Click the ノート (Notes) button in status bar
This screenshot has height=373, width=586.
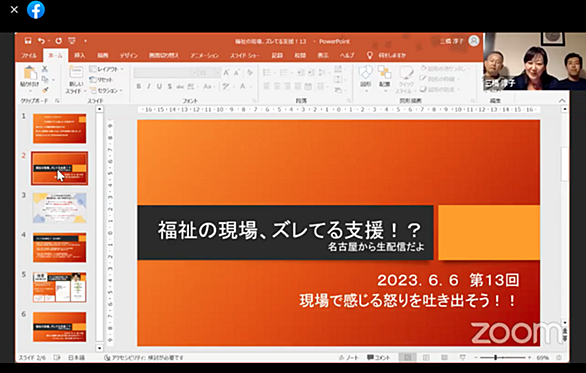click(x=349, y=358)
